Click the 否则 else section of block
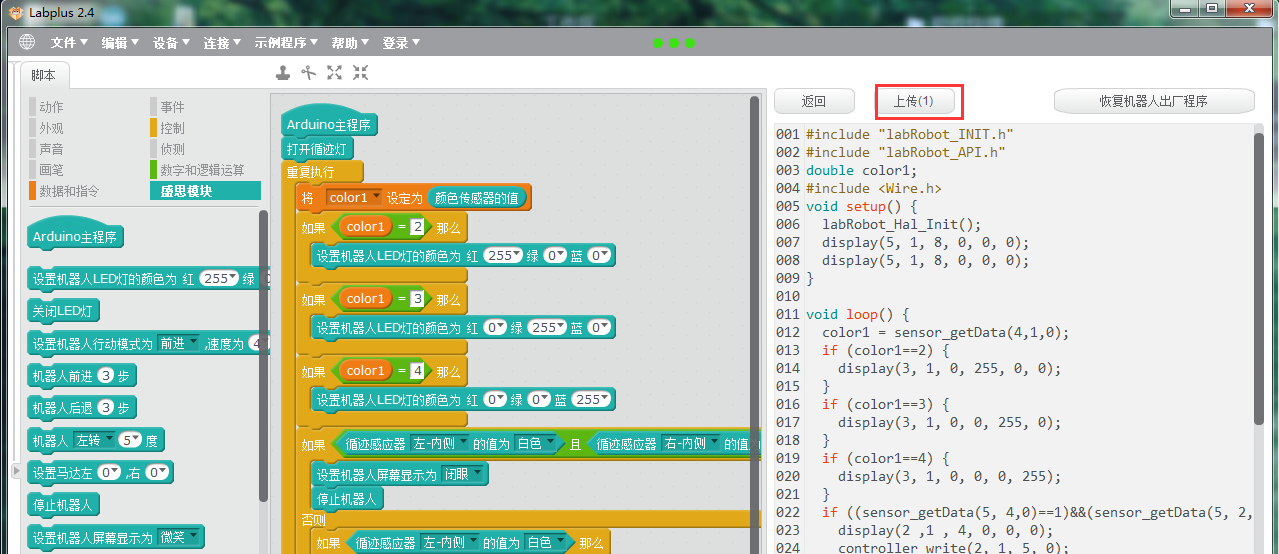Viewport: 1279px width, 554px height. pos(313,520)
